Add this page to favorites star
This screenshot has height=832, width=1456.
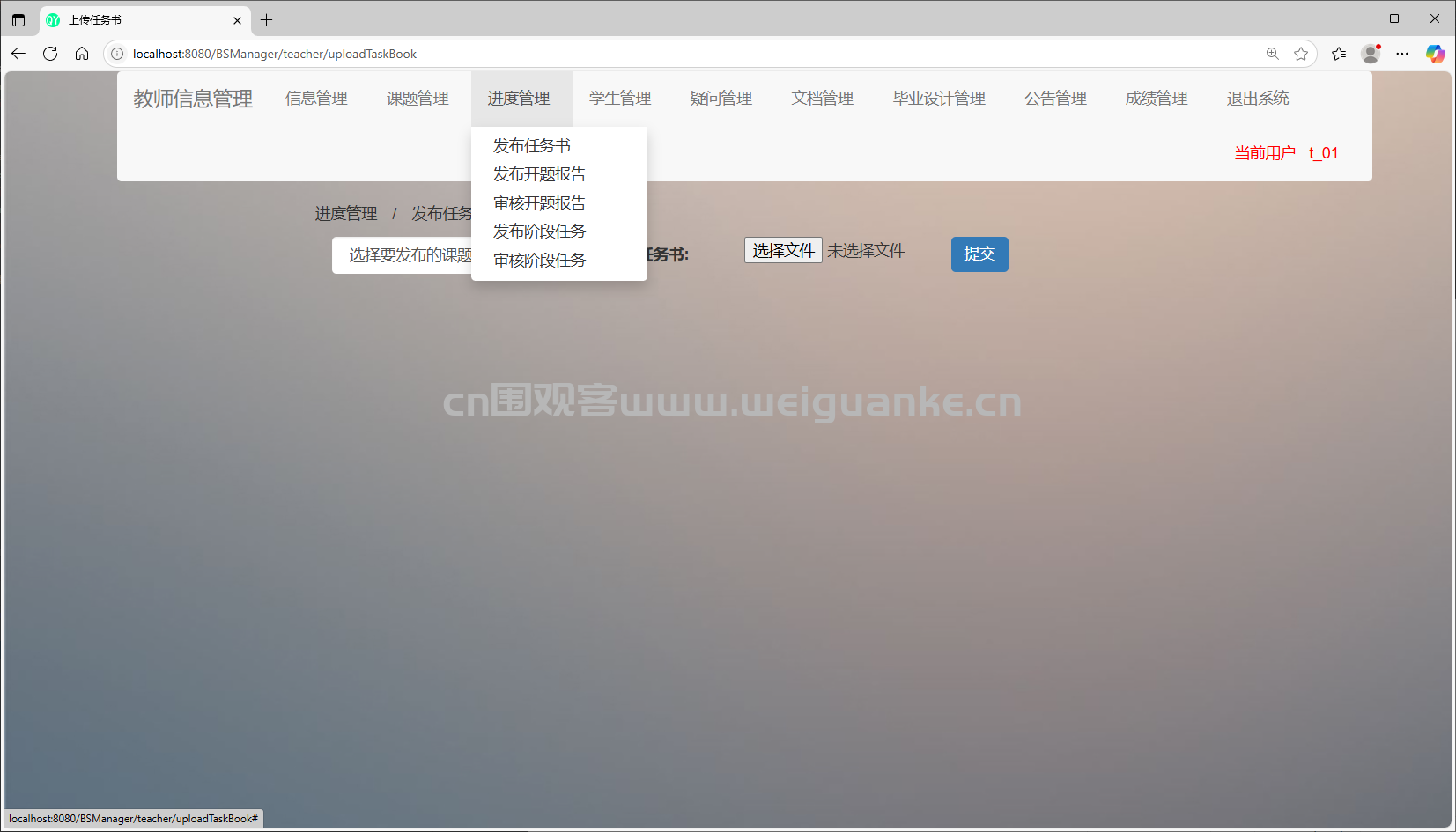tap(1301, 54)
